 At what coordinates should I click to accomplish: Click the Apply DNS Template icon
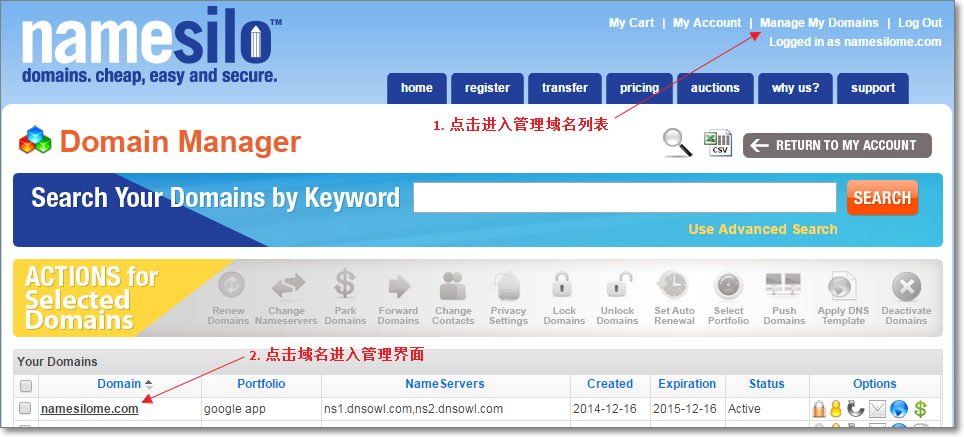pos(842,286)
